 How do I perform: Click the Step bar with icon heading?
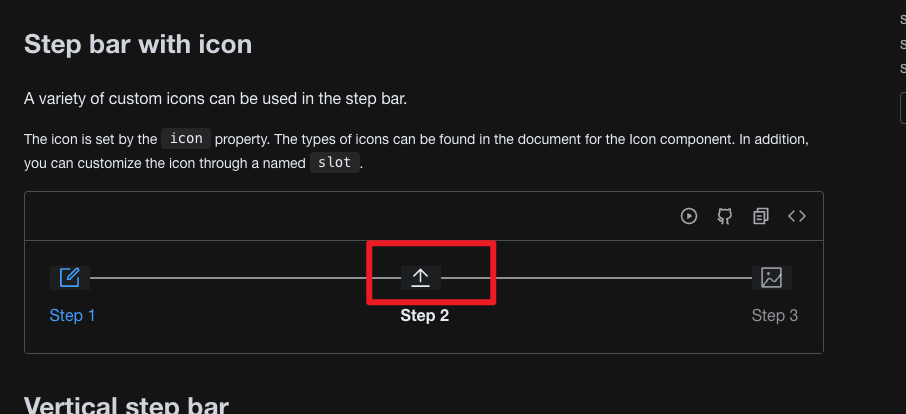click(138, 44)
